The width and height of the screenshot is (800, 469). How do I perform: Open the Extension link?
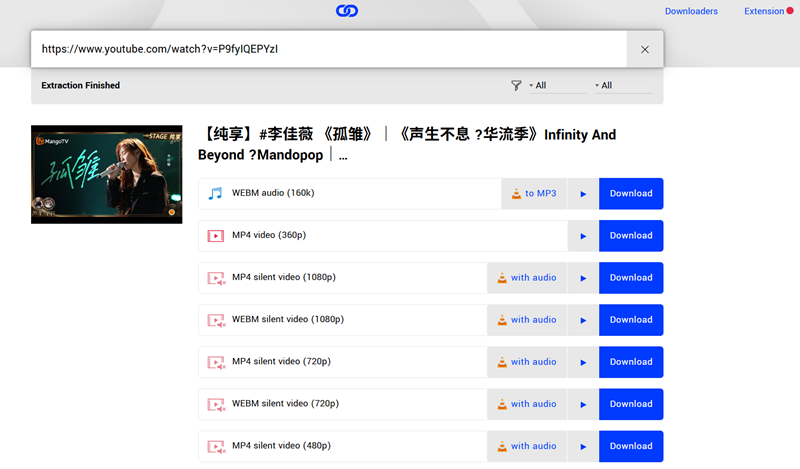(x=764, y=11)
